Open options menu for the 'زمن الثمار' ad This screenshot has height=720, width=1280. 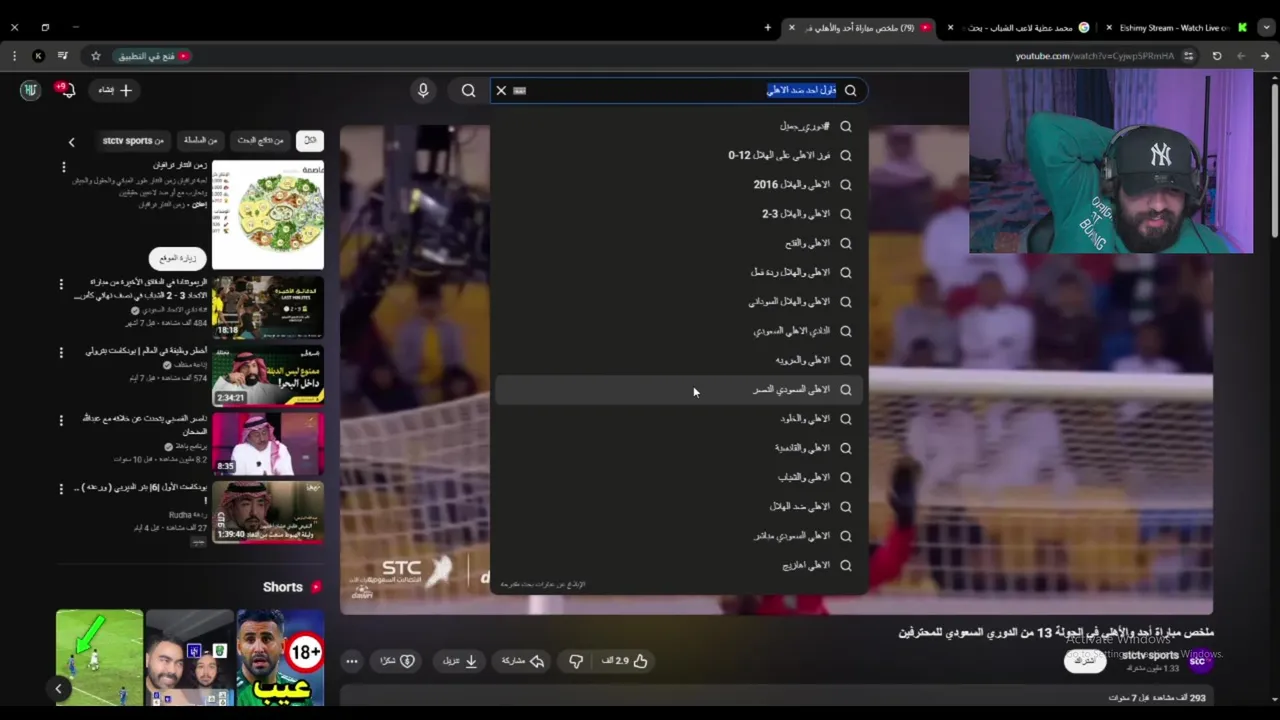[x=63, y=167]
